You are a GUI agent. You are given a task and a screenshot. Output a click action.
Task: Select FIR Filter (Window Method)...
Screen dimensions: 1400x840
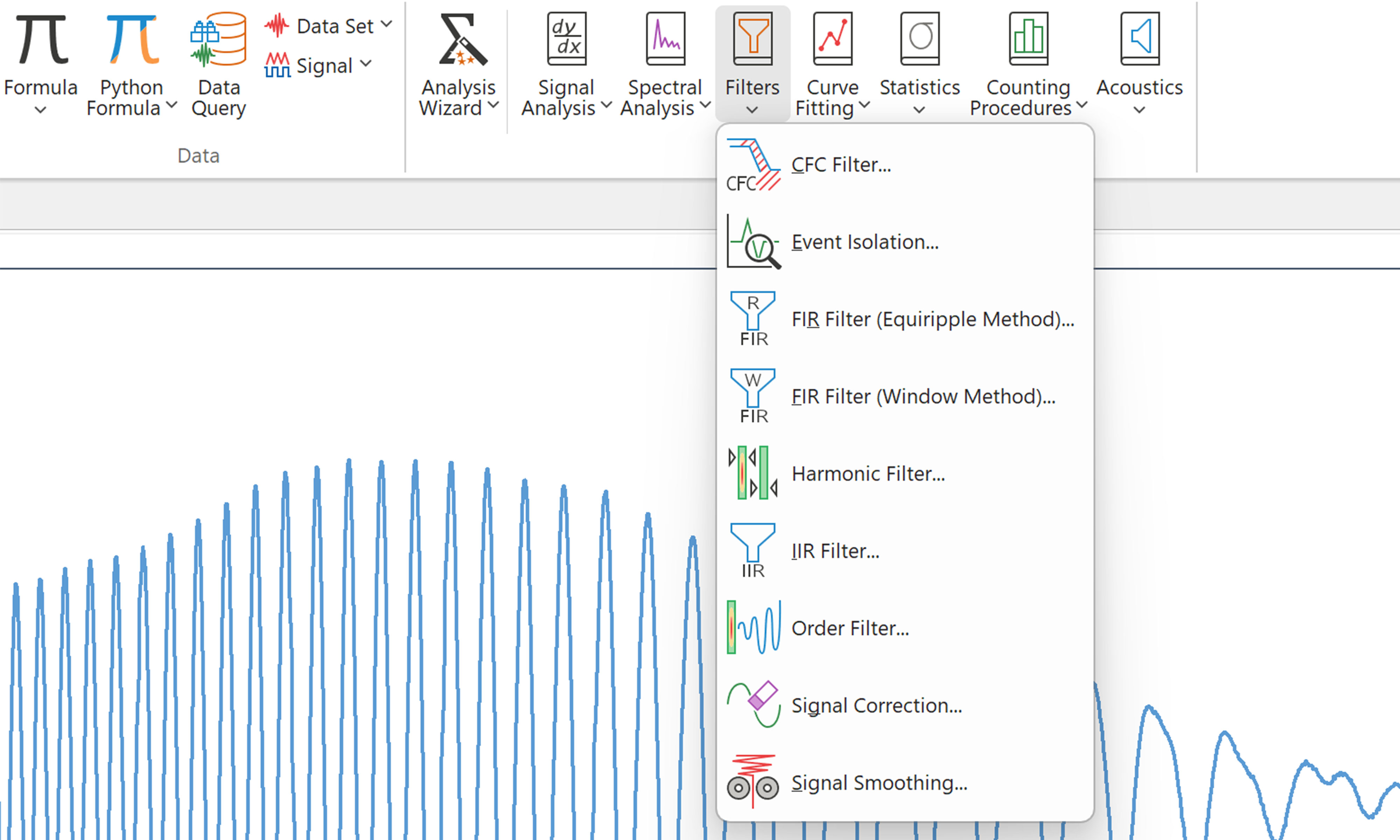(x=905, y=396)
